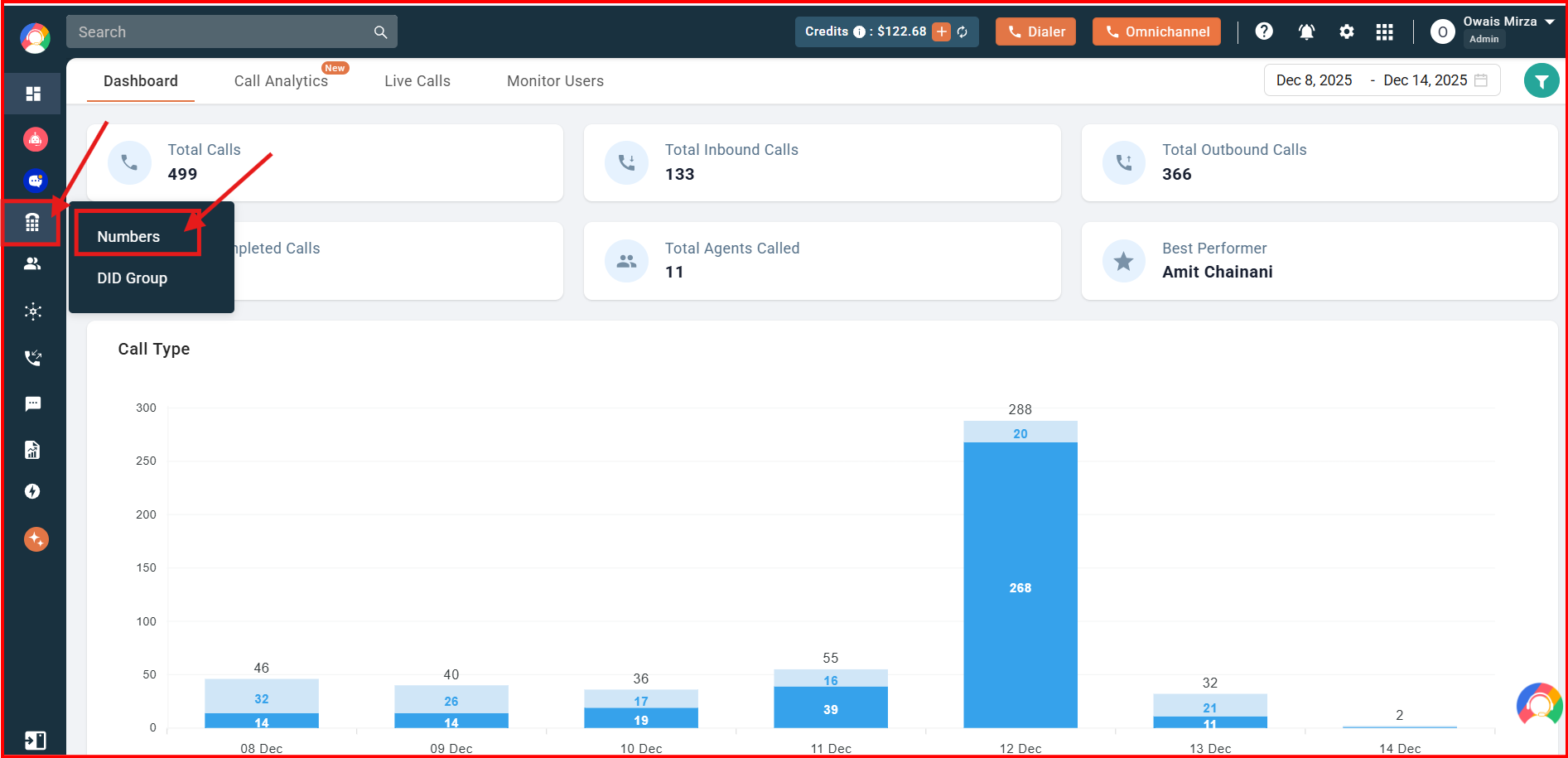Click into the Search field
Screen dimensions: 1568x758
[232, 31]
